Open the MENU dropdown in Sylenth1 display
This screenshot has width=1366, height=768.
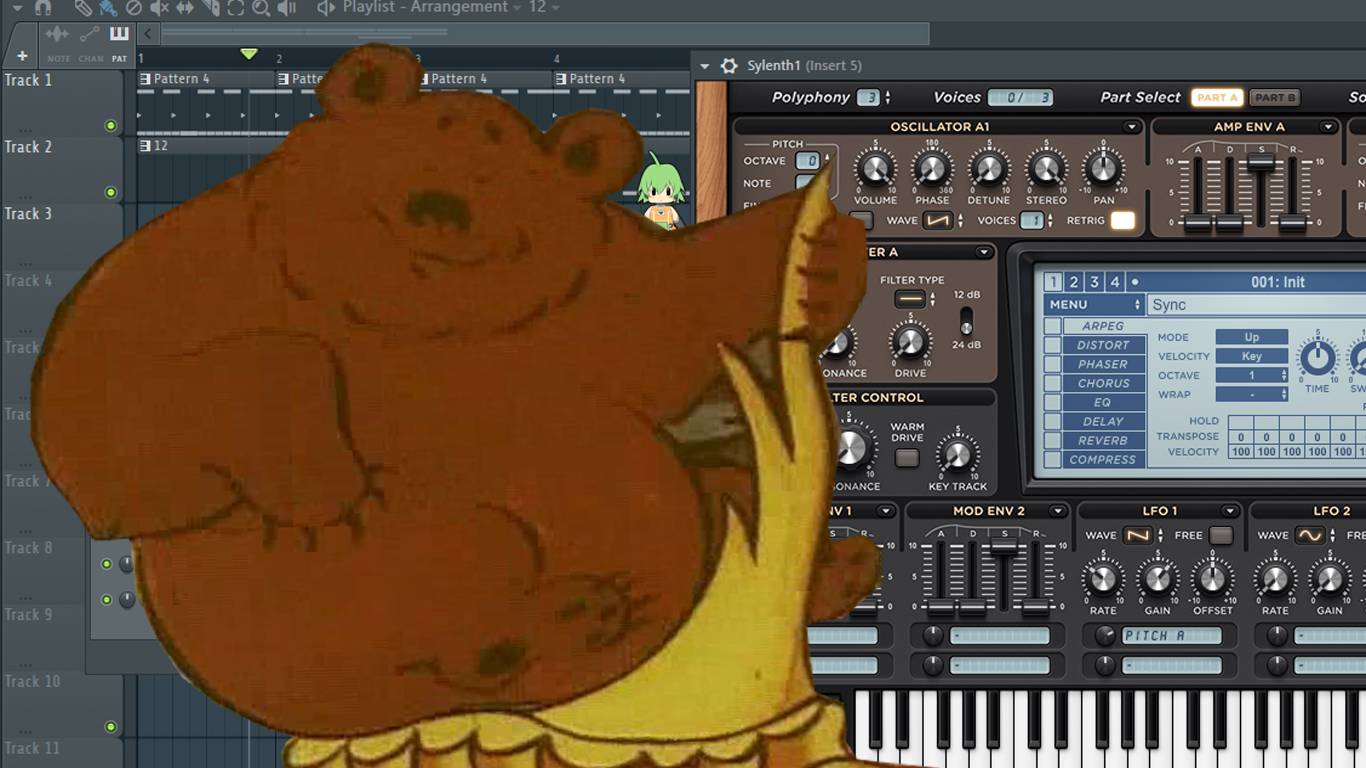point(1094,304)
